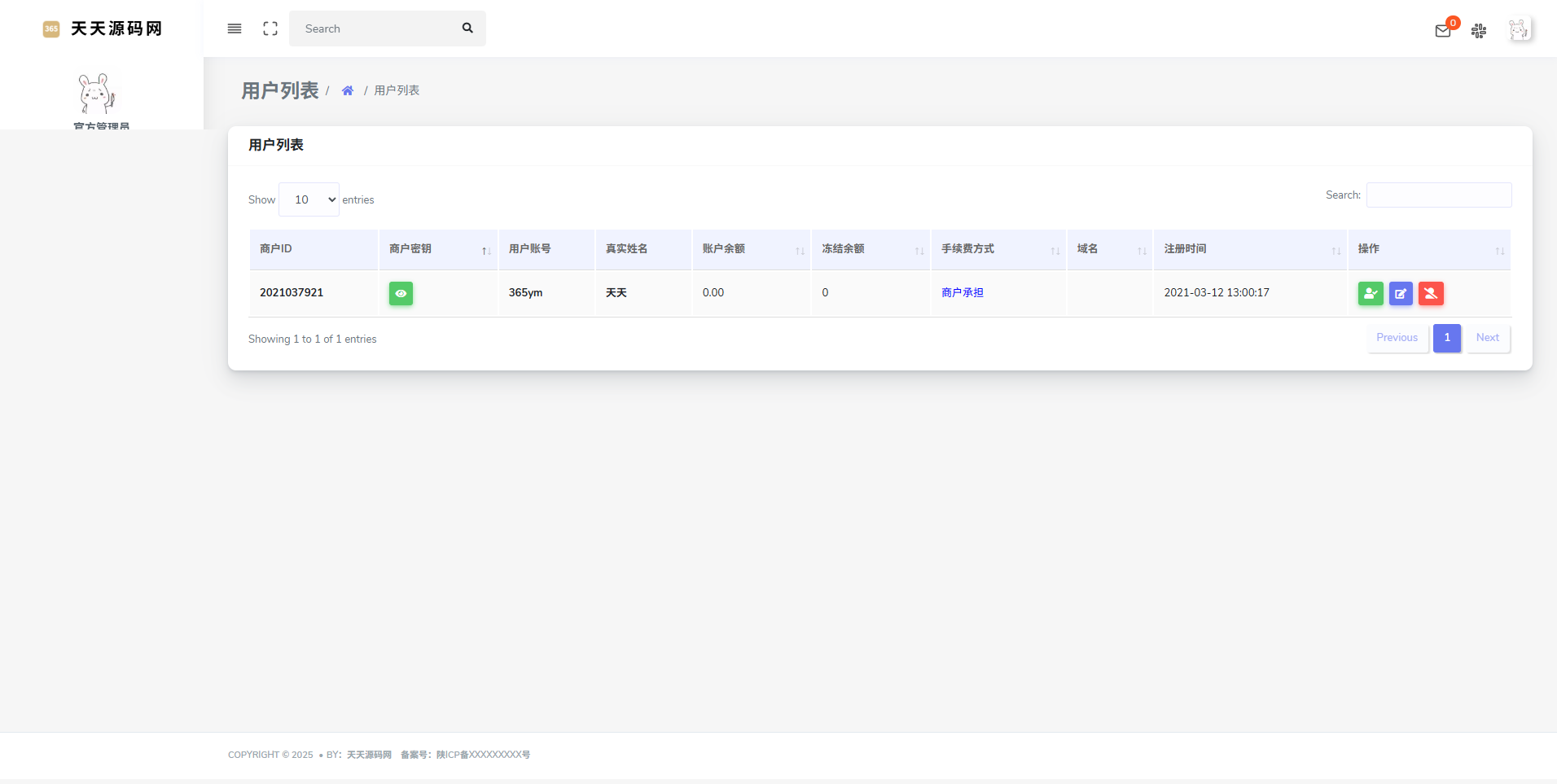The image size is (1557, 784).
Task: Open the Show entries dropdown
Action: tap(309, 199)
